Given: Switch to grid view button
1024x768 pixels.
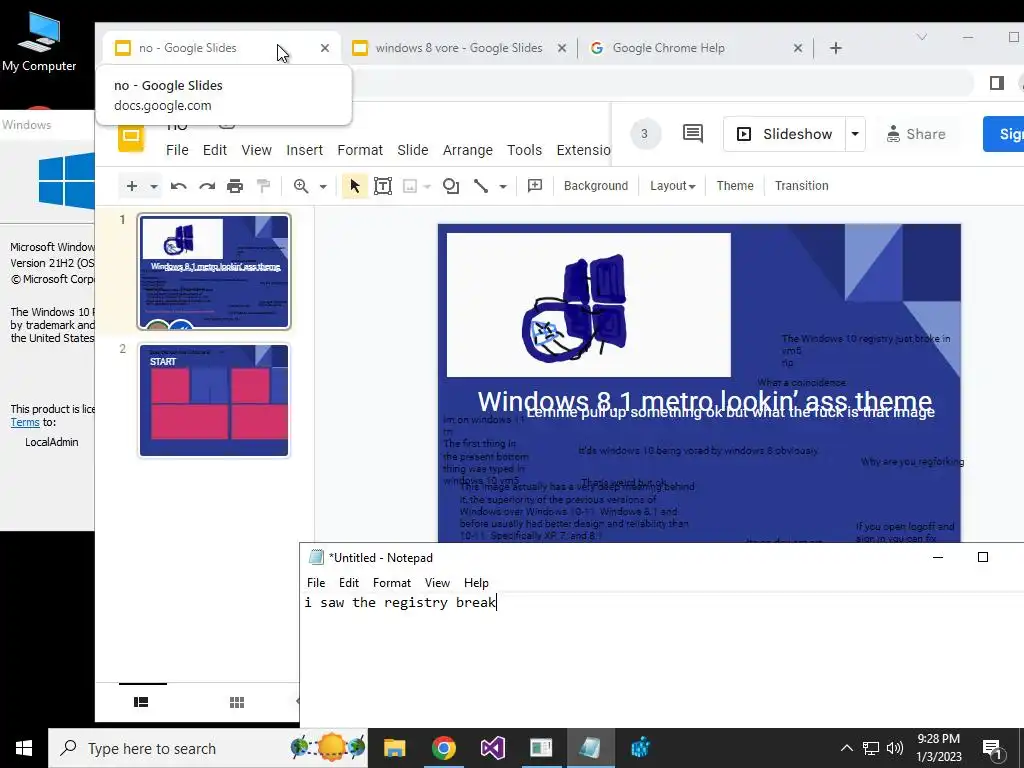Looking at the screenshot, I should click(x=237, y=702).
